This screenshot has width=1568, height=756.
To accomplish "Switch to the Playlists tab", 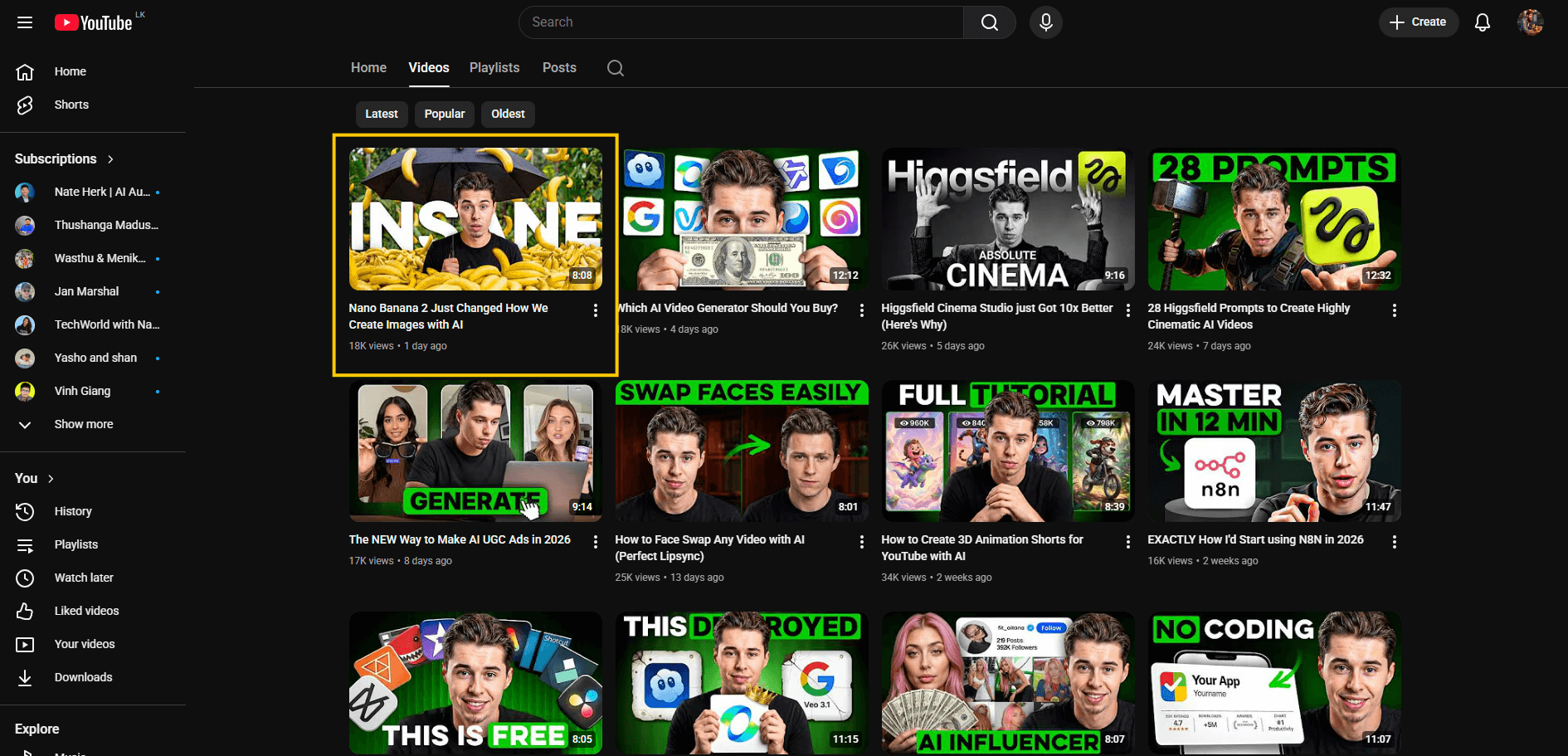I will tap(494, 67).
